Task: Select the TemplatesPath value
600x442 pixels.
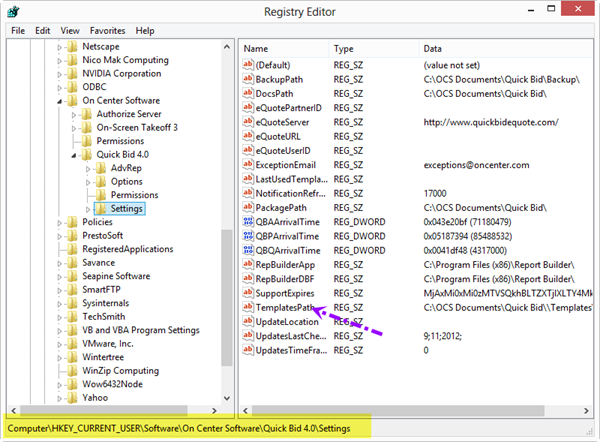Action: (285, 307)
